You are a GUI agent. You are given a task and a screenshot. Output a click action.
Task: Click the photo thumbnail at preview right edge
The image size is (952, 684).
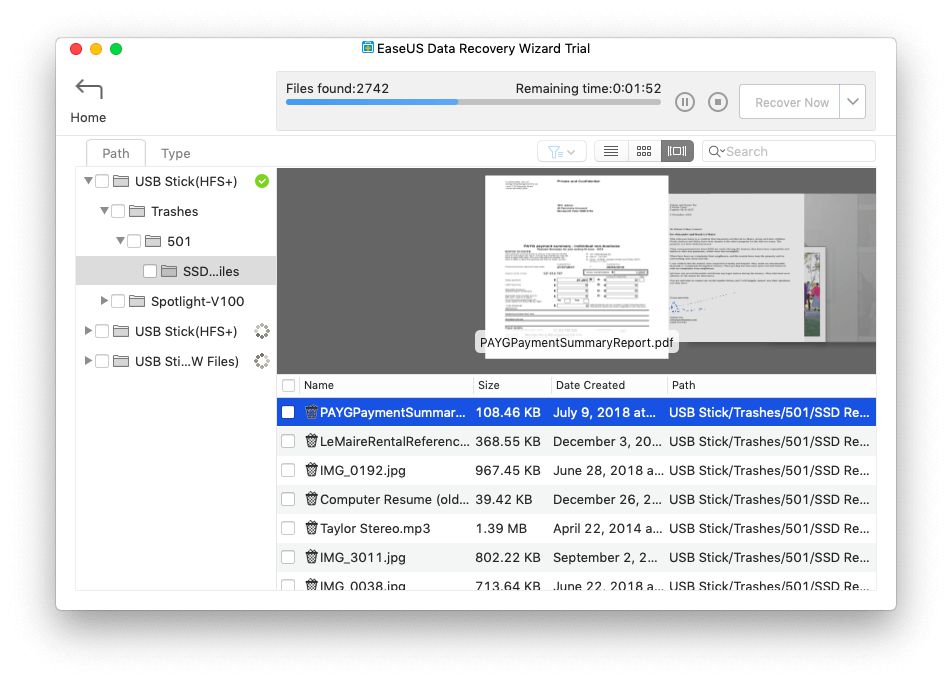coord(815,294)
